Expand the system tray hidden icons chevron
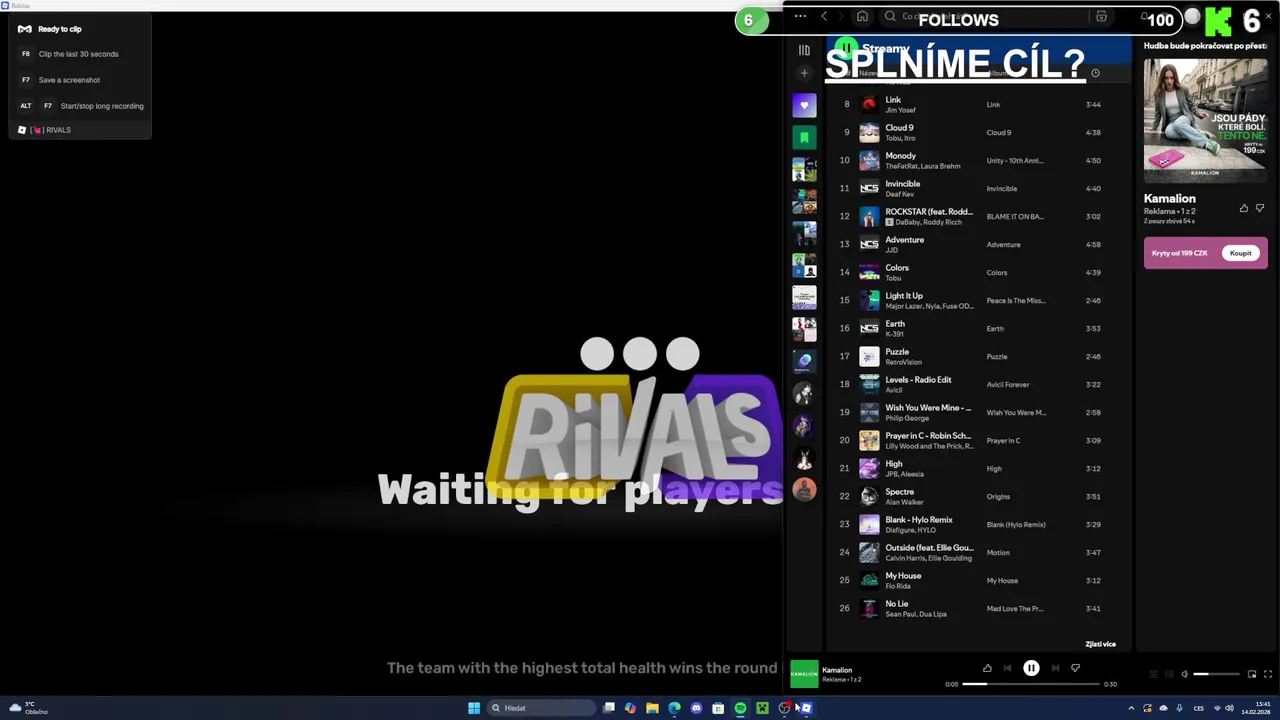1280x720 pixels. 1131,708
